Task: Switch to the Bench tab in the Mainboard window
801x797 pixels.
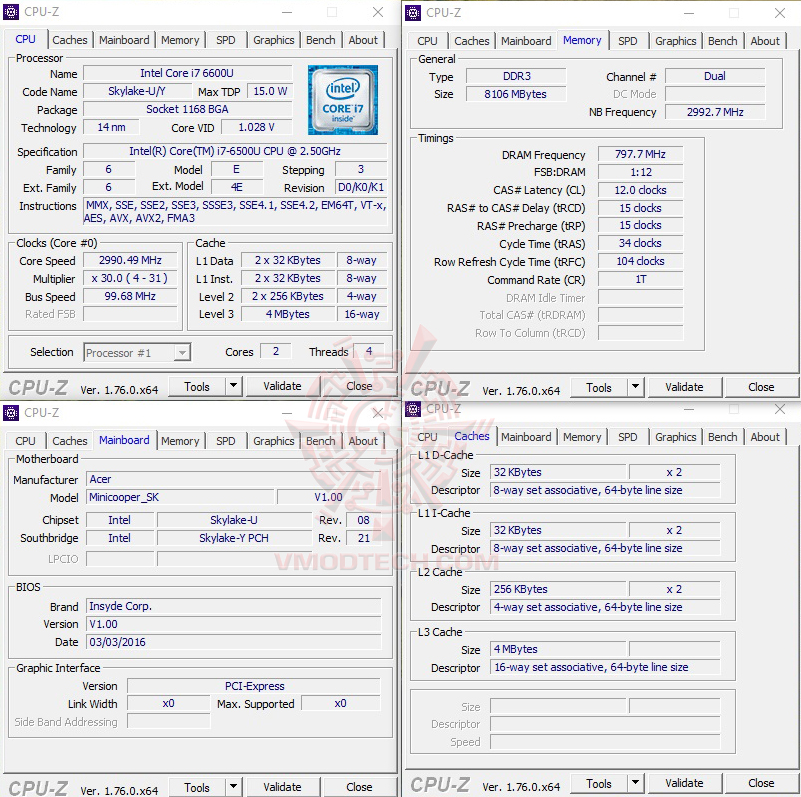Action: [x=320, y=440]
